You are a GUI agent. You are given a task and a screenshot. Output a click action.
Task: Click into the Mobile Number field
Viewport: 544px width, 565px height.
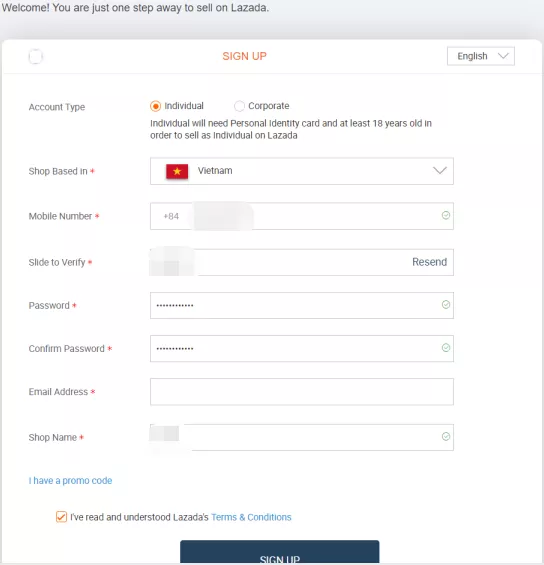[x=302, y=216]
